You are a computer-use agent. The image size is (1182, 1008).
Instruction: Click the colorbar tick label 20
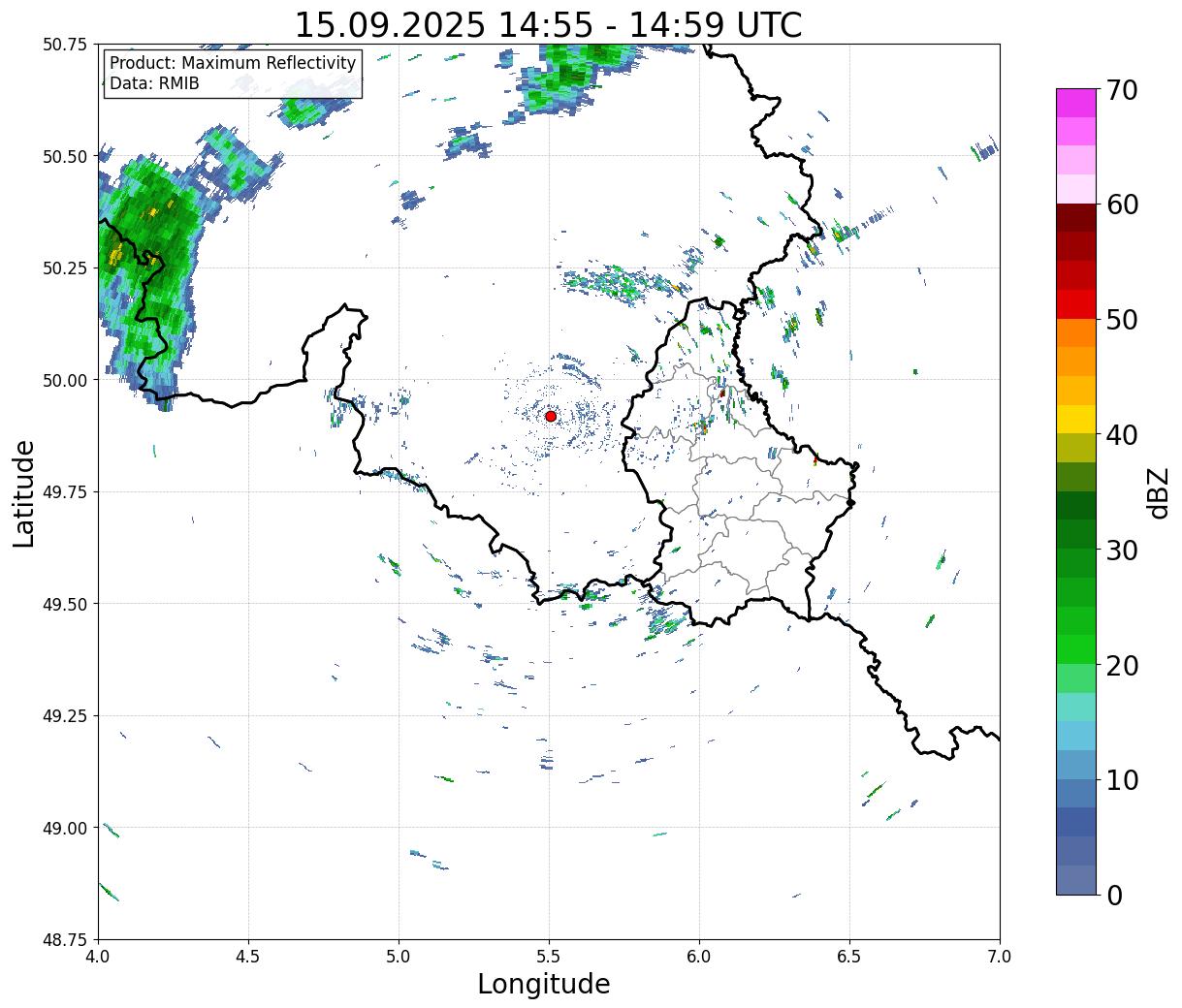click(x=1122, y=665)
